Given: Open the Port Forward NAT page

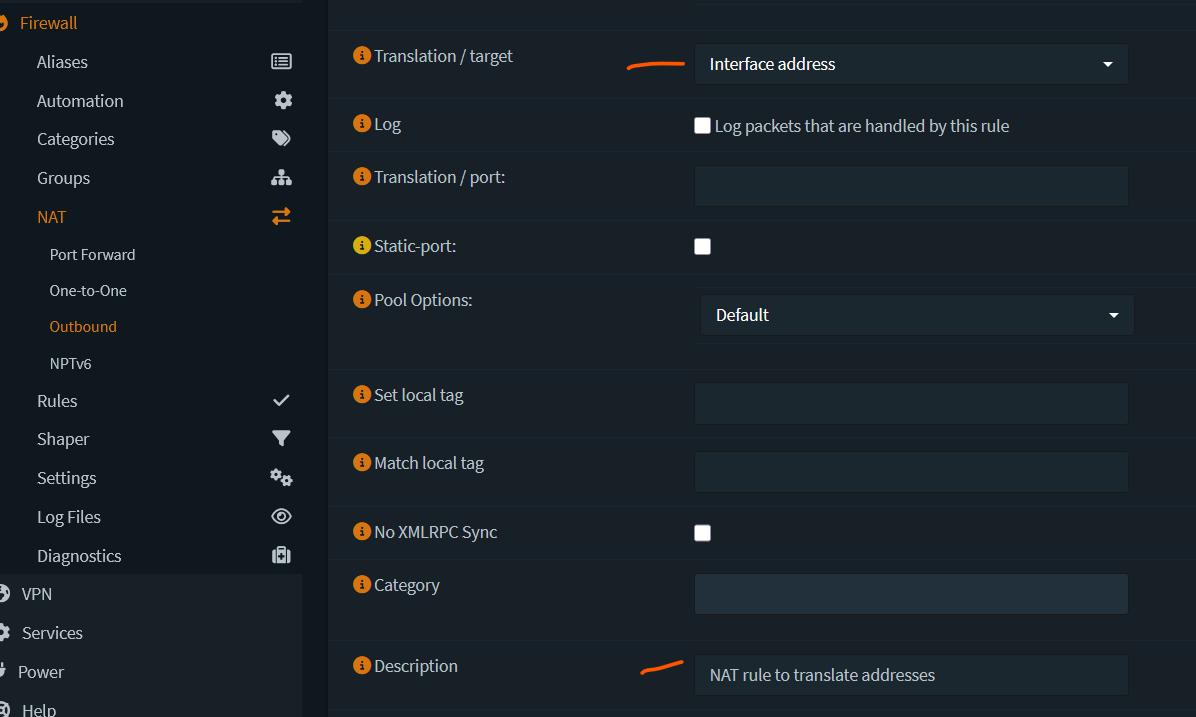Looking at the screenshot, I should pos(92,255).
